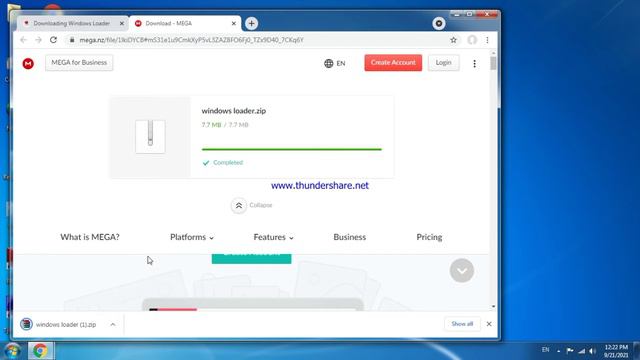
Task: Close the Download - MEGA tab
Action: point(234,24)
